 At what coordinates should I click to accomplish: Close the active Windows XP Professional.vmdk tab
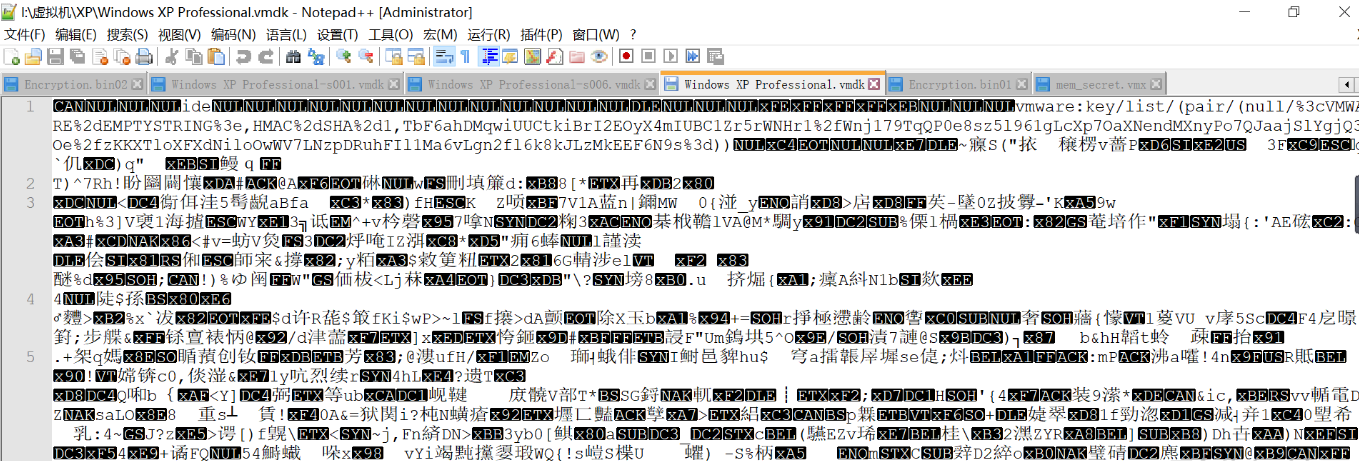[874, 85]
